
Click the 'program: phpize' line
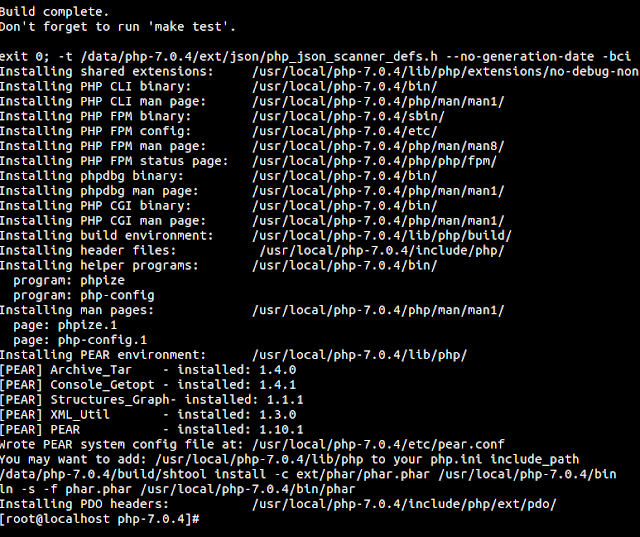[x=56, y=281]
